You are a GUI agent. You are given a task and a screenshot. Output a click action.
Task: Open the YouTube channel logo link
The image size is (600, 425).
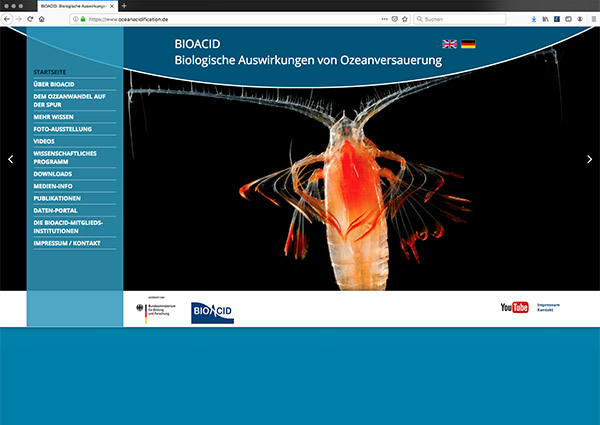[x=514, y=307]
